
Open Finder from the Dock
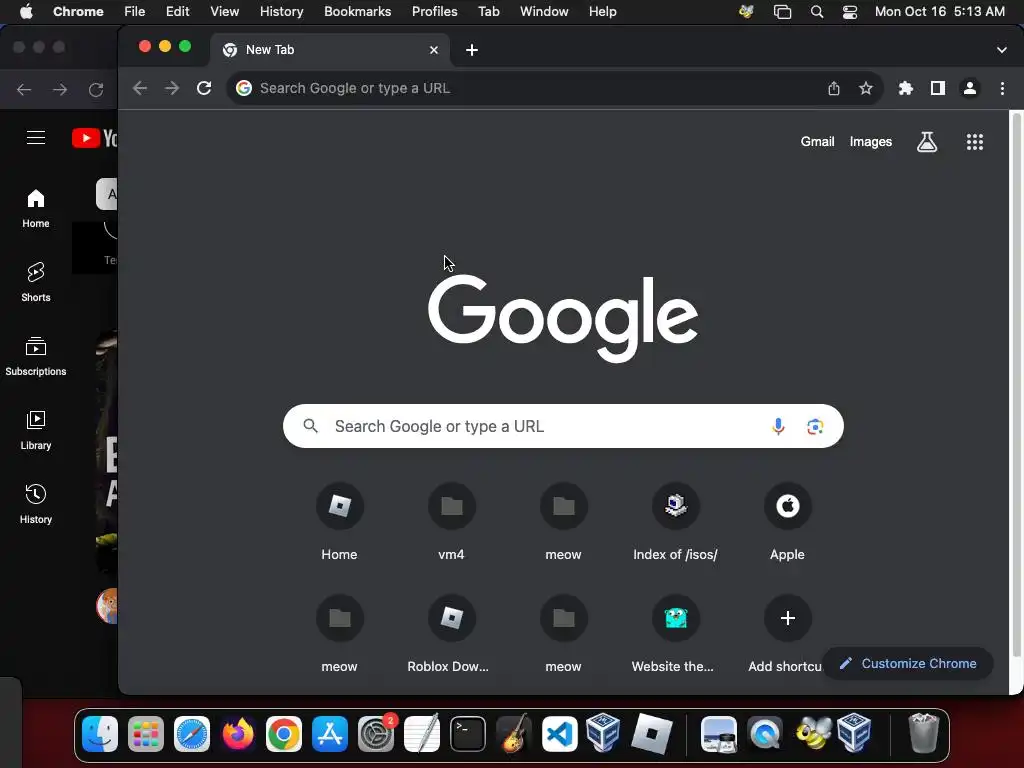100,734
